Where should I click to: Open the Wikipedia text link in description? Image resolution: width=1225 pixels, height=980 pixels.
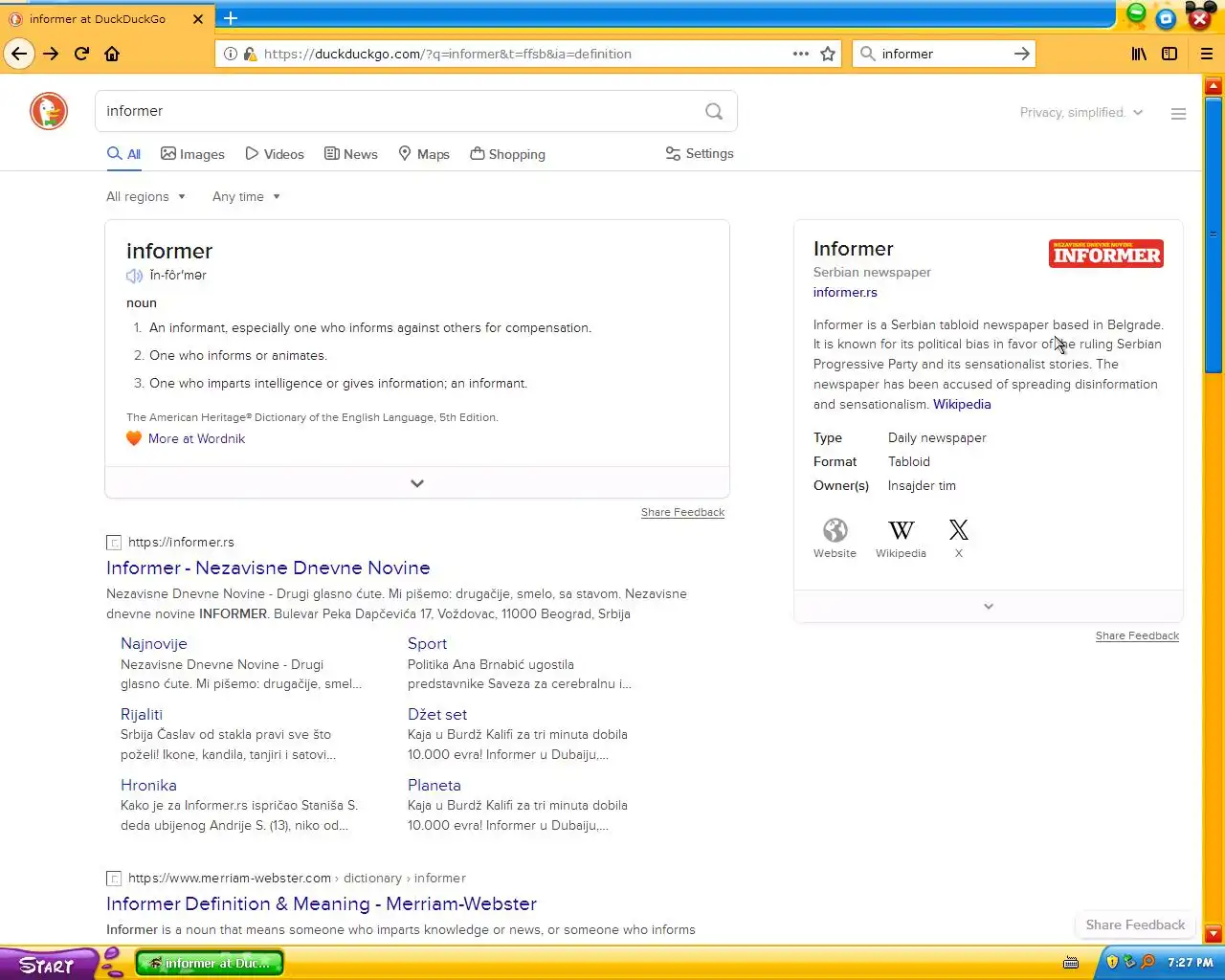tap(962, 405)
